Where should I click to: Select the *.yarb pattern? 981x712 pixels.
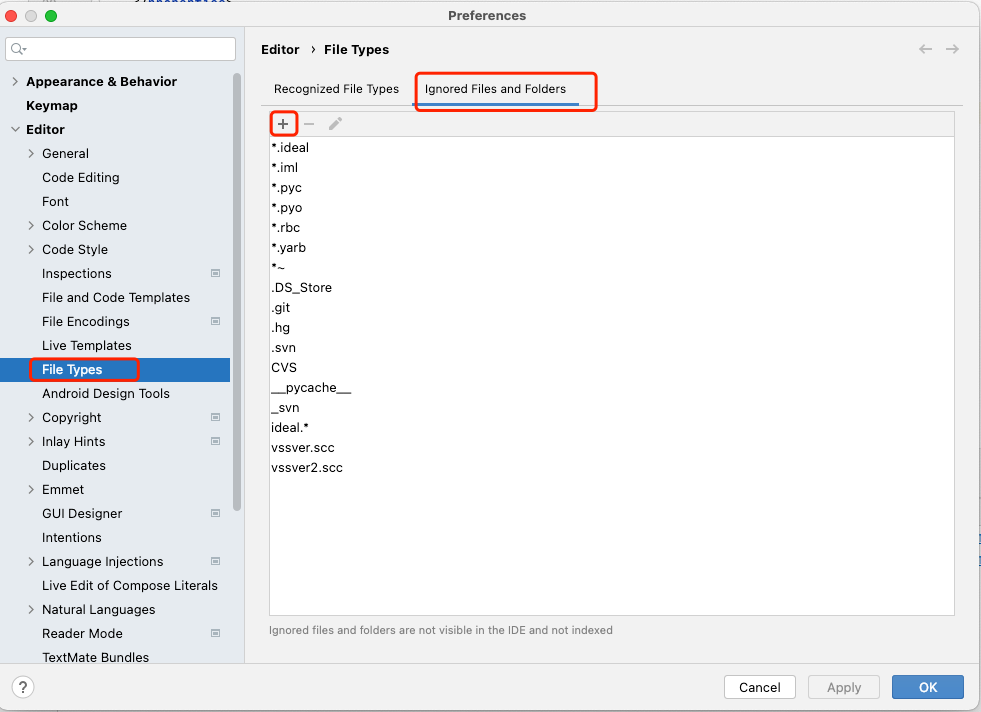click(x=288, y=248)
